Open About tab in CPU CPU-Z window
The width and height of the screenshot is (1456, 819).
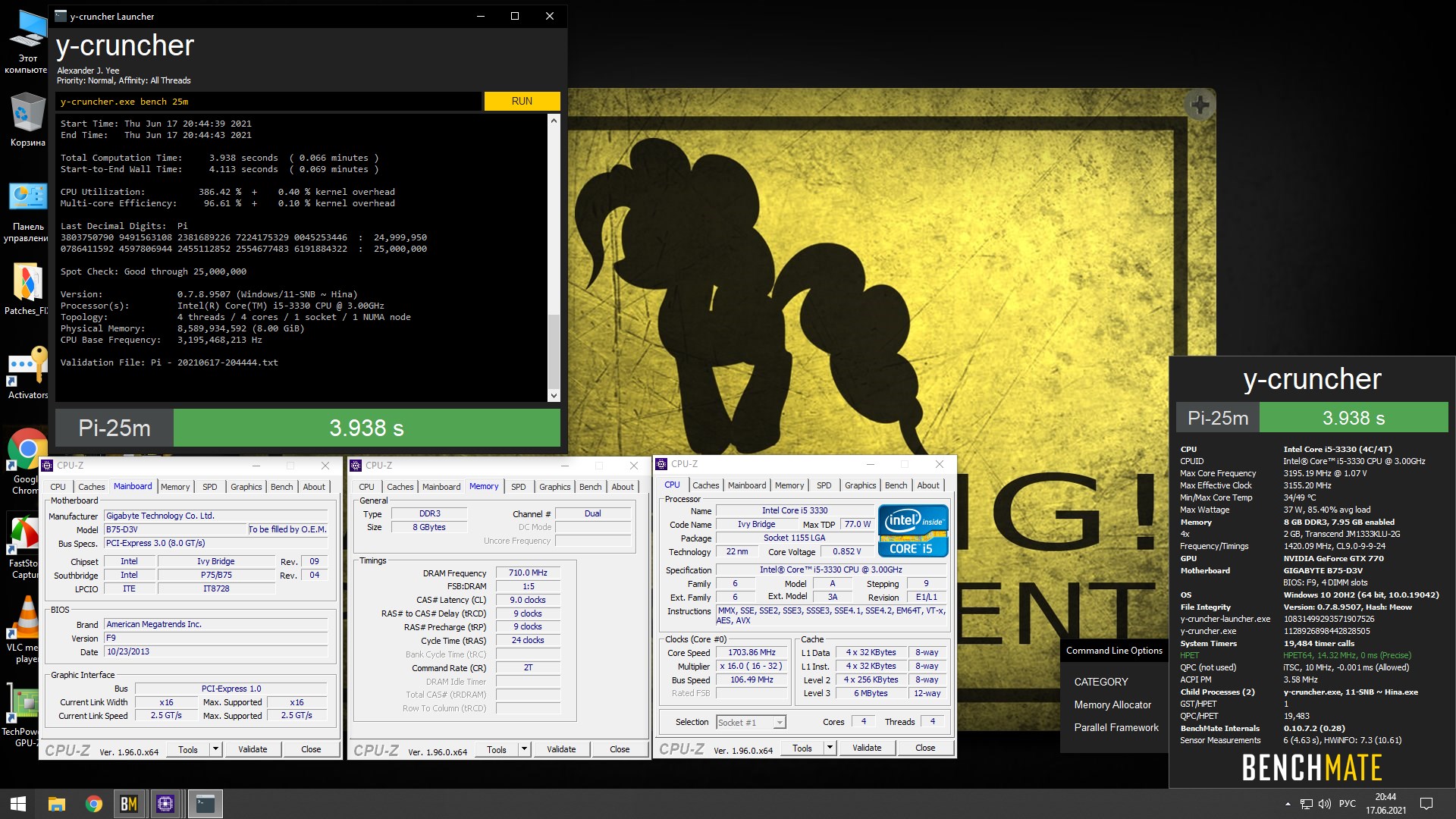click(x=928, y=485)
